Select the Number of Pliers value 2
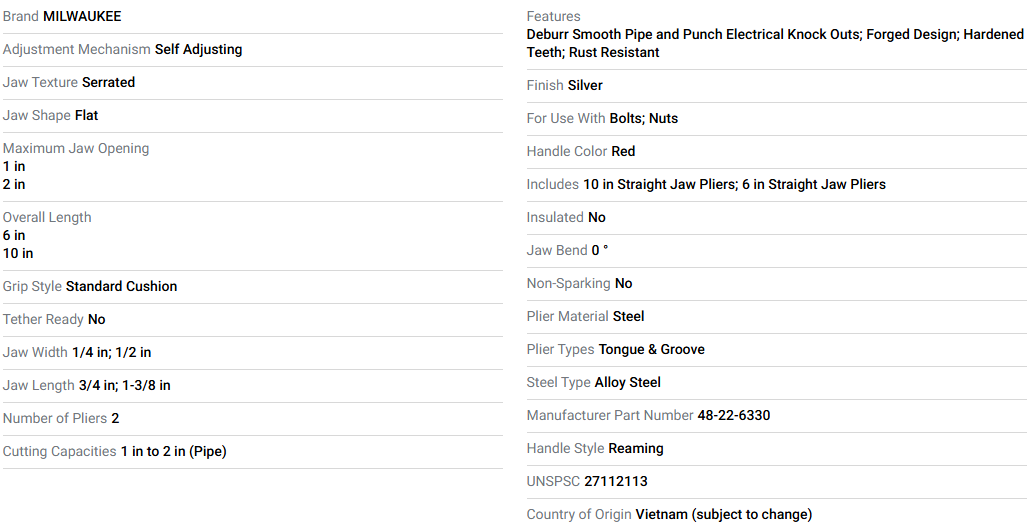1033x528 pixels. point(115,418)
